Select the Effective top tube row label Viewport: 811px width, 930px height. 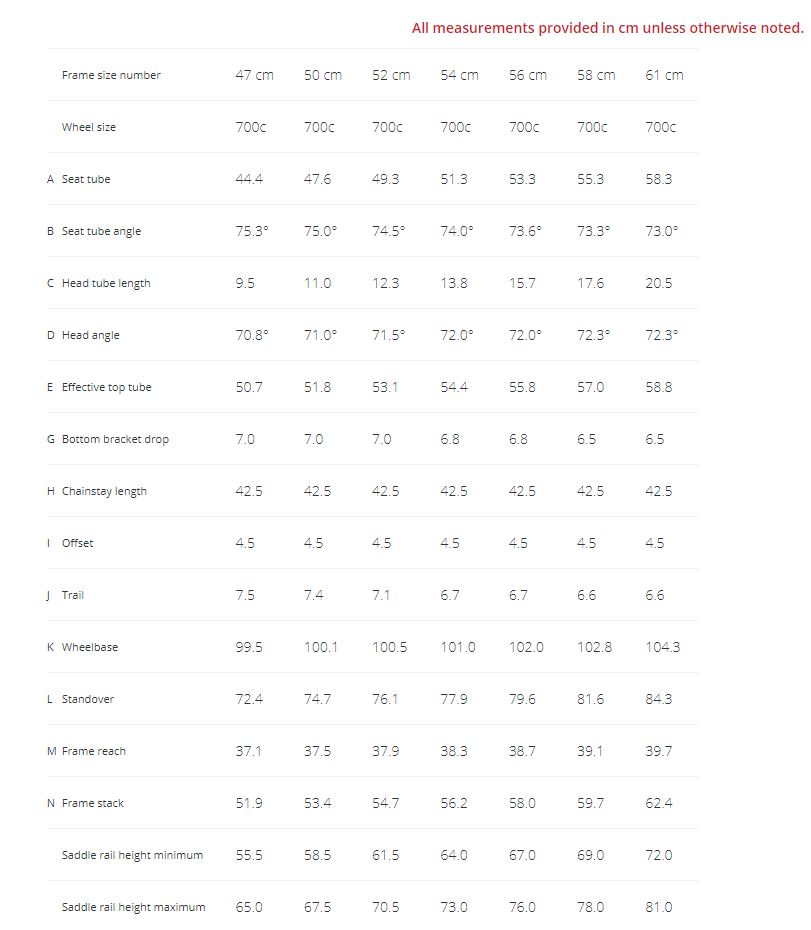pos(106,387)
